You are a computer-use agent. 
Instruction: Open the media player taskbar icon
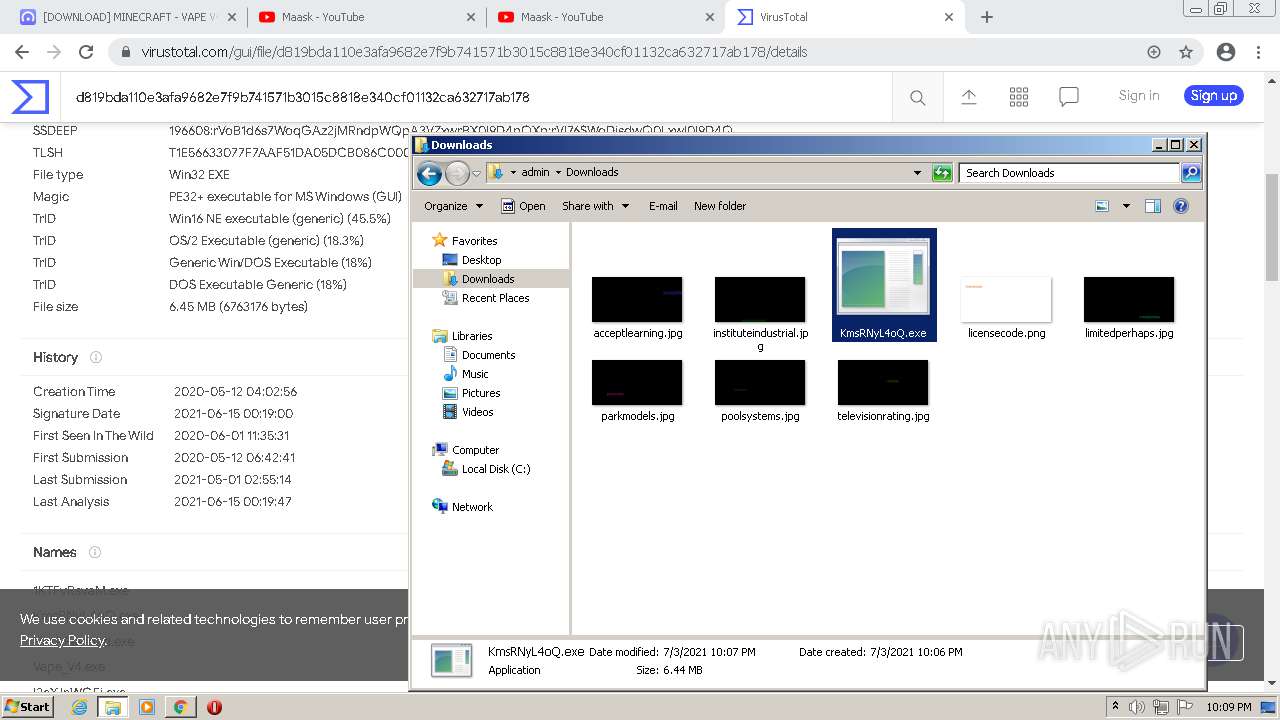click(x=147, y=707)
